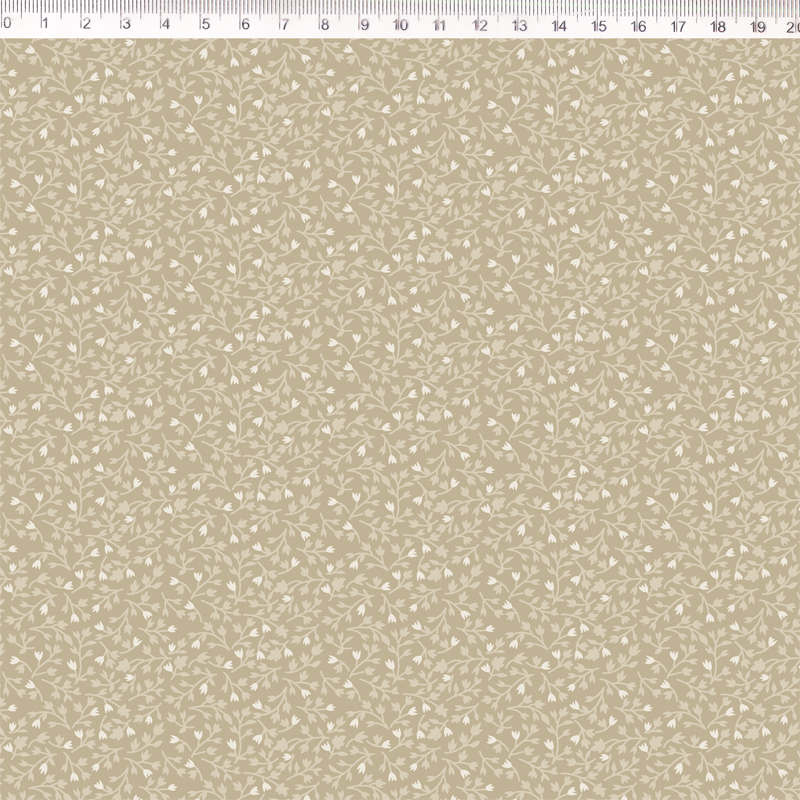Click the number 15 on the ruler

598,25
